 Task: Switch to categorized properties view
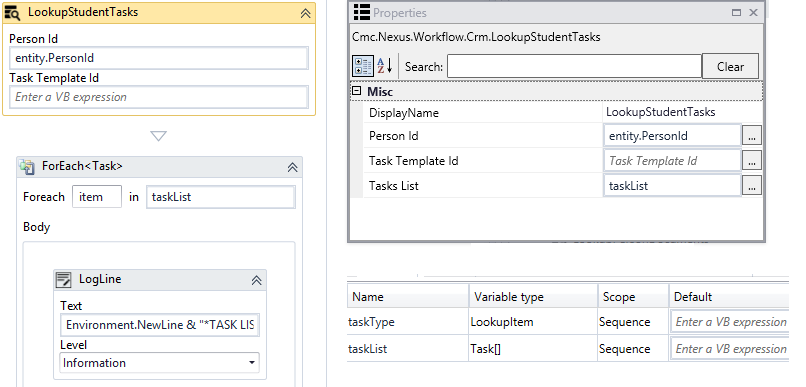pos(363,66)
